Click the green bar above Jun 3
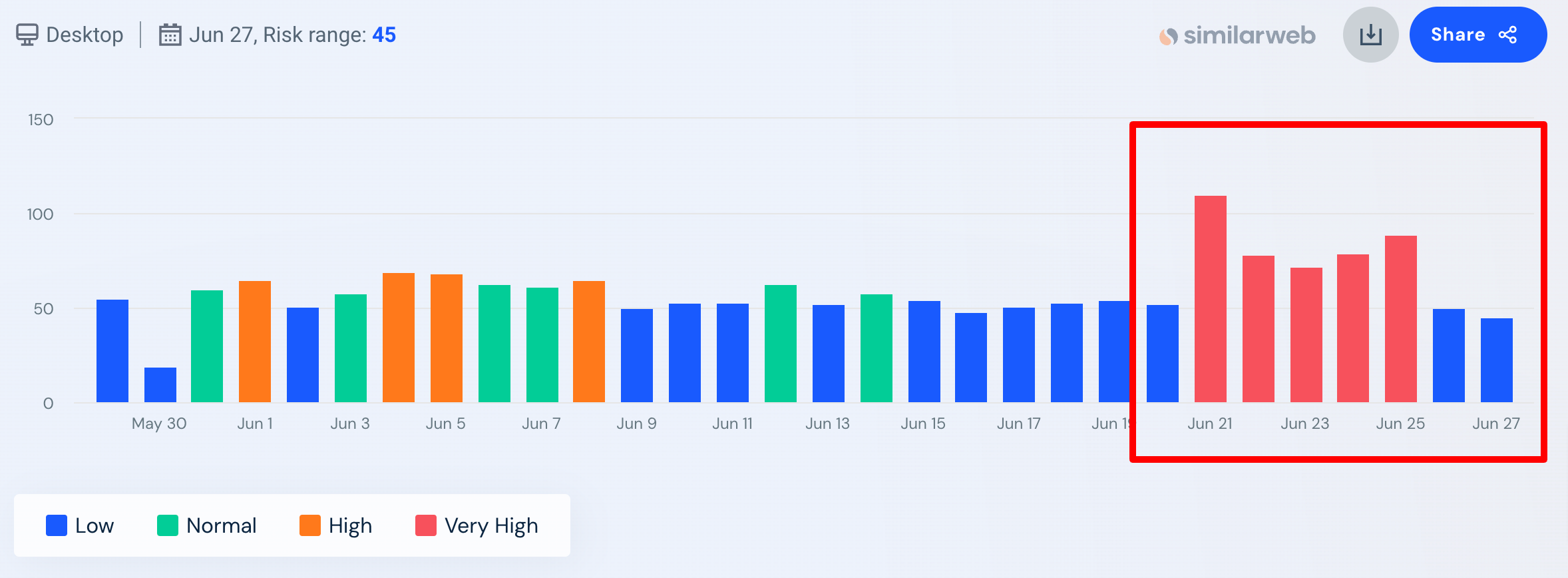 [351, 348]
